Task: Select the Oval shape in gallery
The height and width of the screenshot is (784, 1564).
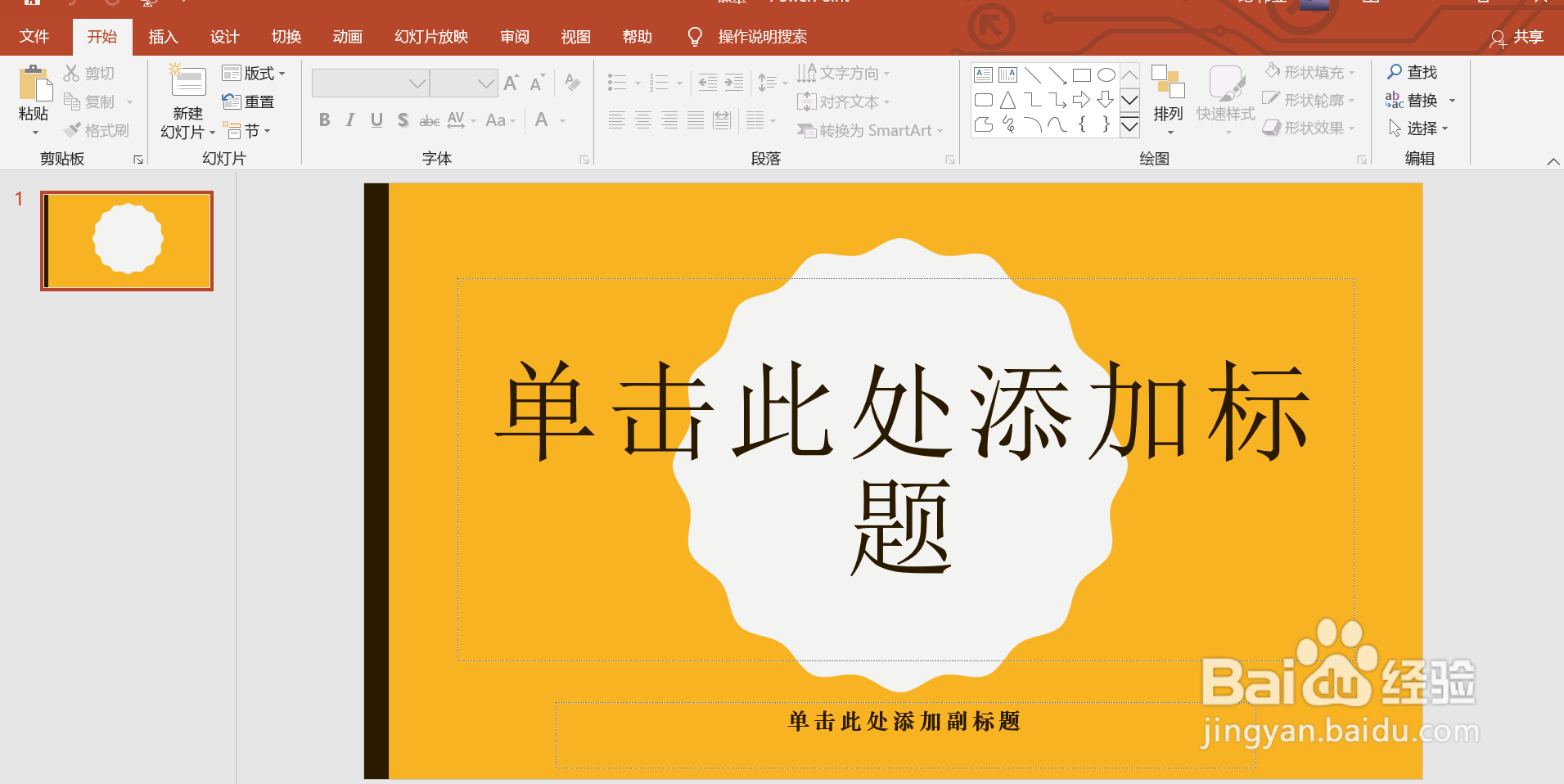Action: [x=1107, y=75]
